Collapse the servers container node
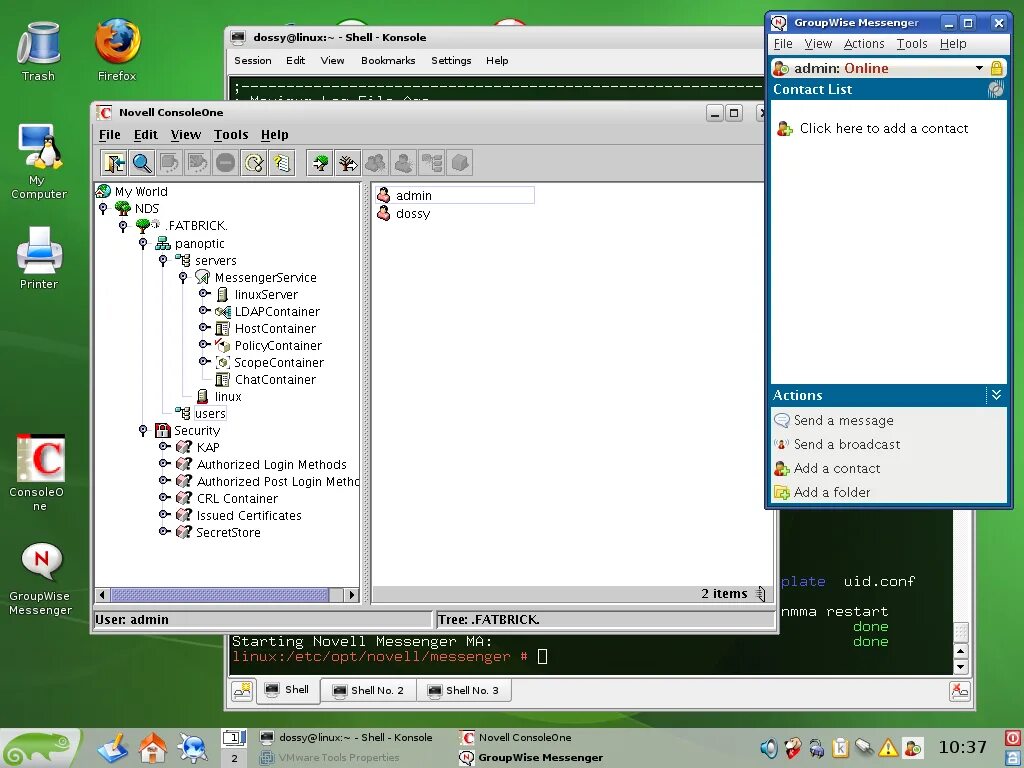The height and width of the screenshot is (768, 1024). click(163, 260)
